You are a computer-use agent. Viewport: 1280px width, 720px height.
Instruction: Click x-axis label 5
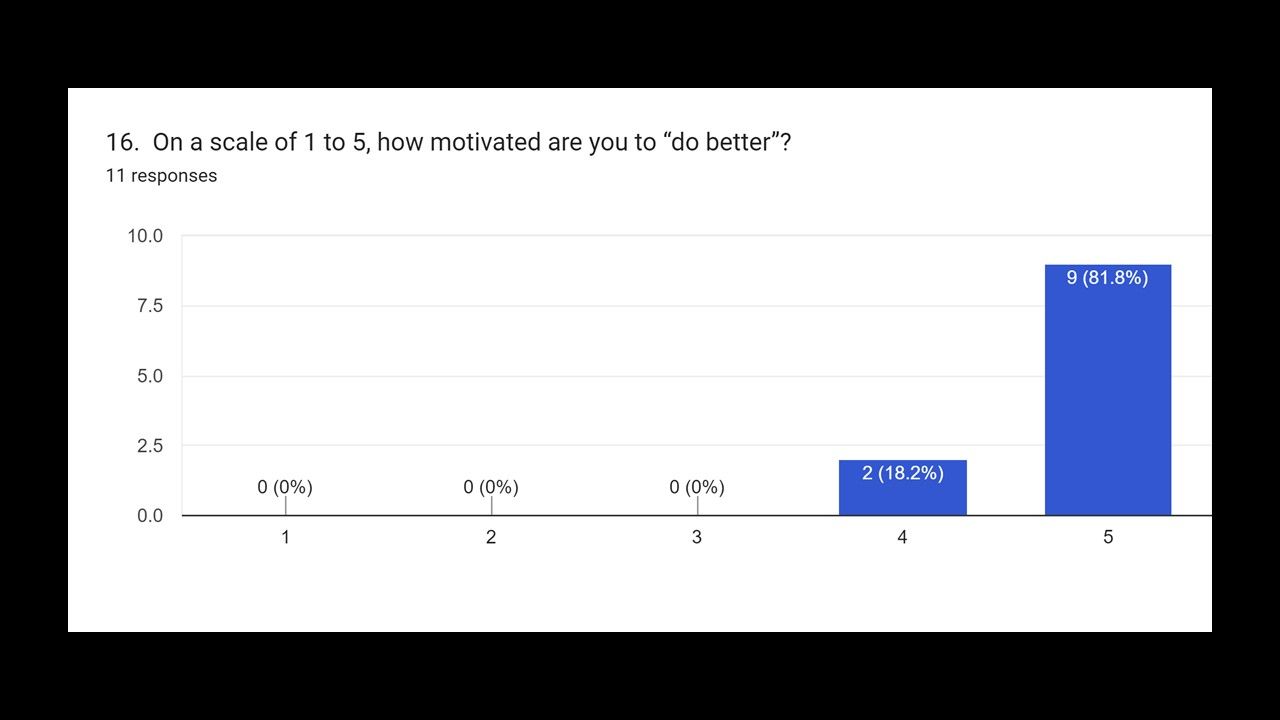1108,537
